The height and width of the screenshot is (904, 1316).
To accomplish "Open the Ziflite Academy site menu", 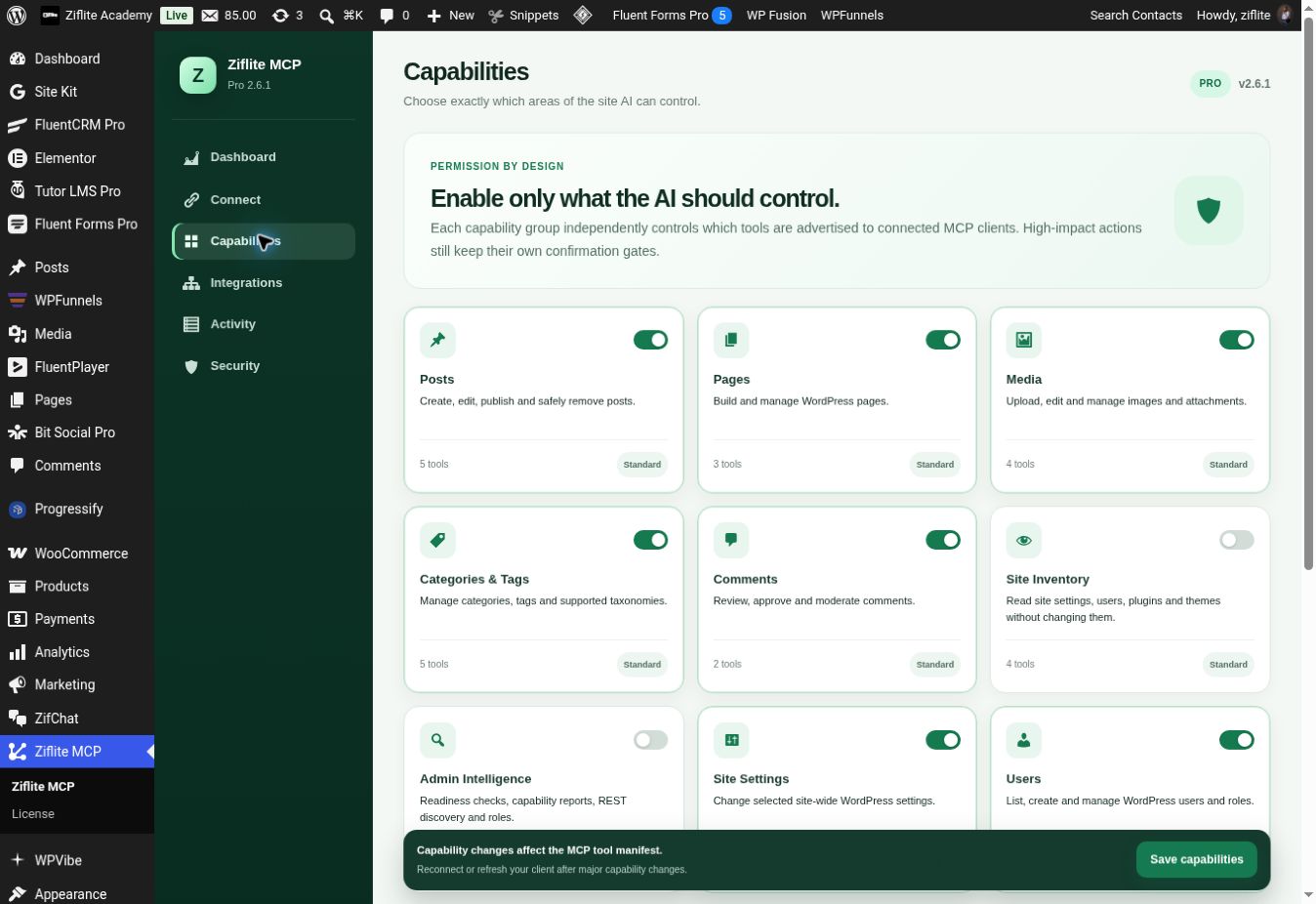I will 97,15.
